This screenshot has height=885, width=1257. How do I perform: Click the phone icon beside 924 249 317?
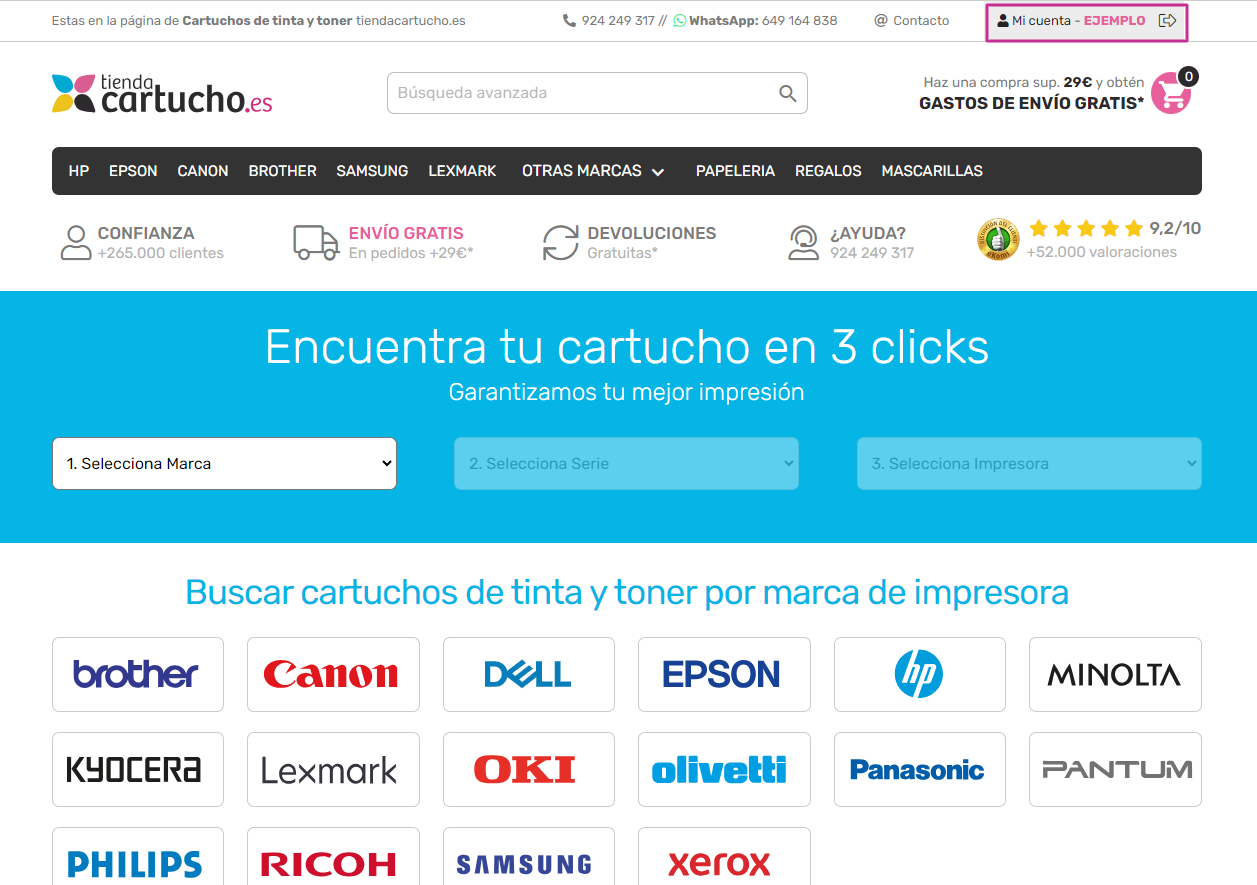[570, 21]
